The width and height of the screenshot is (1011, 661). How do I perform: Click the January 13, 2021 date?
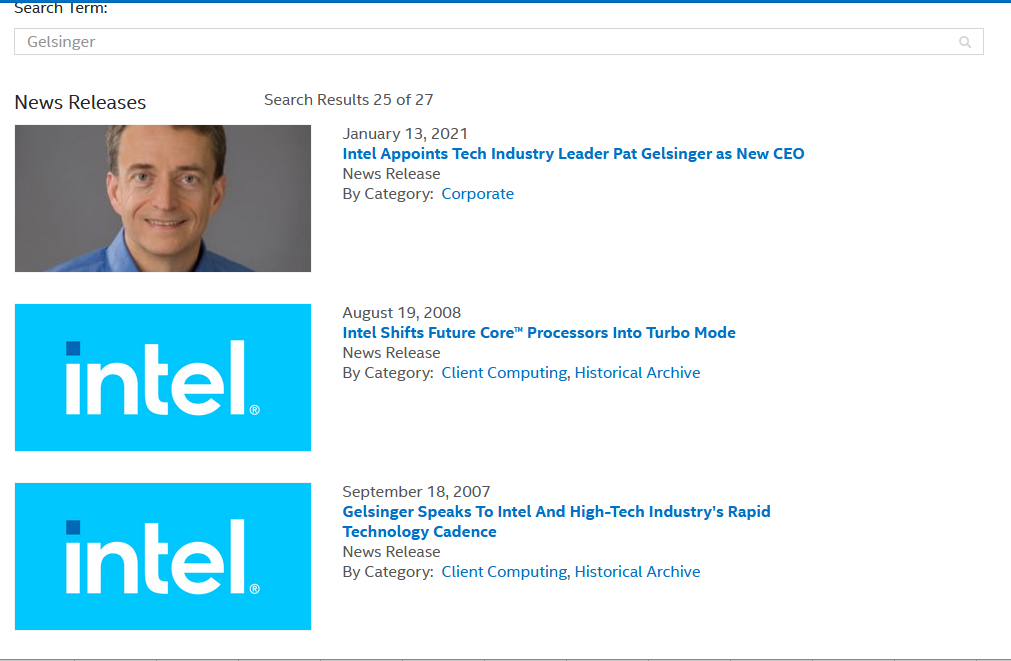405,134
